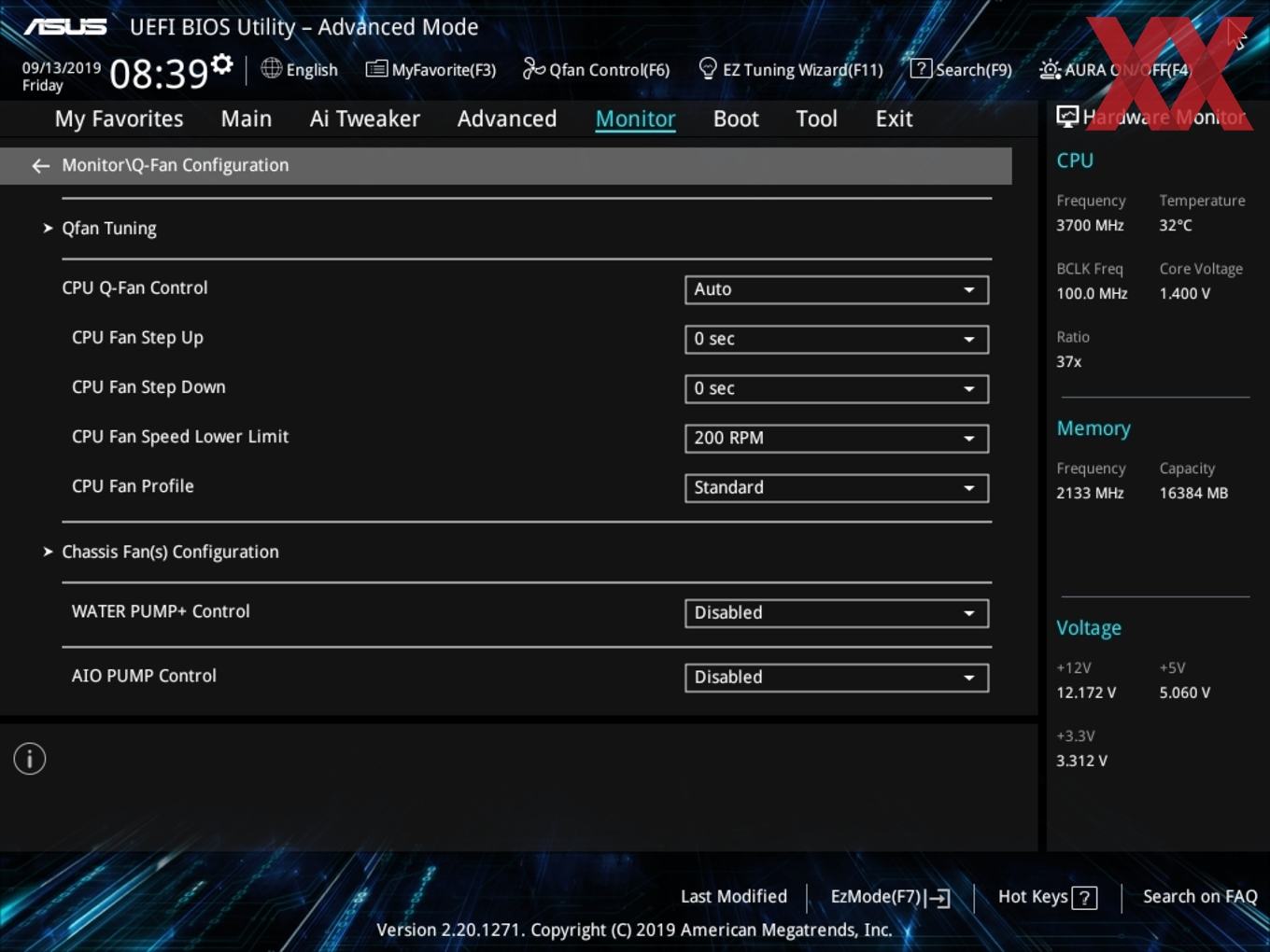Click the back arrow in Q-Fan Configuration

(x=40, y=165)
